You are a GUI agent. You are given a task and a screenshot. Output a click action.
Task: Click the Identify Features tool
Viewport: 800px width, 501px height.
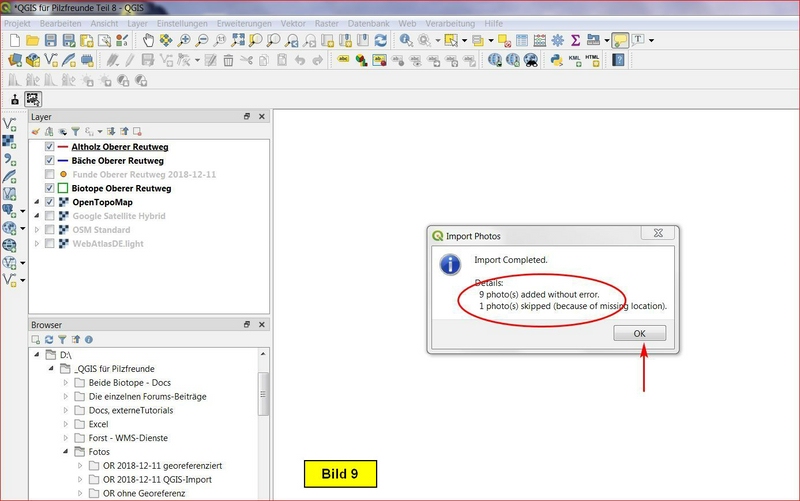pos(407,40)
